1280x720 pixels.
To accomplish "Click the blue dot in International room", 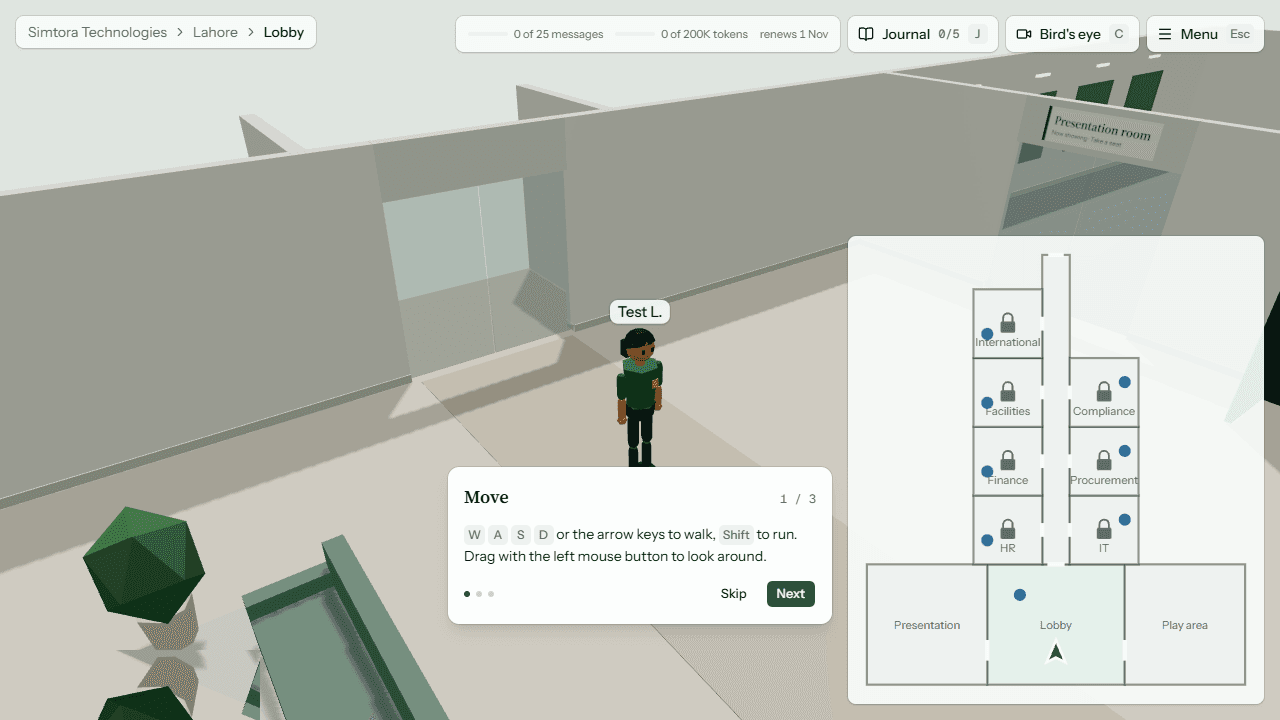I will coord(987,334).
